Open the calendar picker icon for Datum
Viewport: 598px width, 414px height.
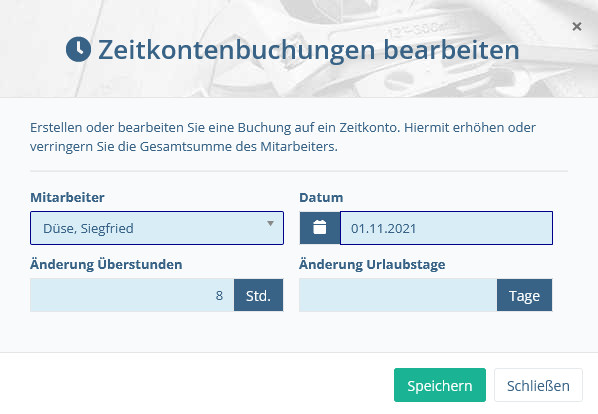click(x=320, y=228)
